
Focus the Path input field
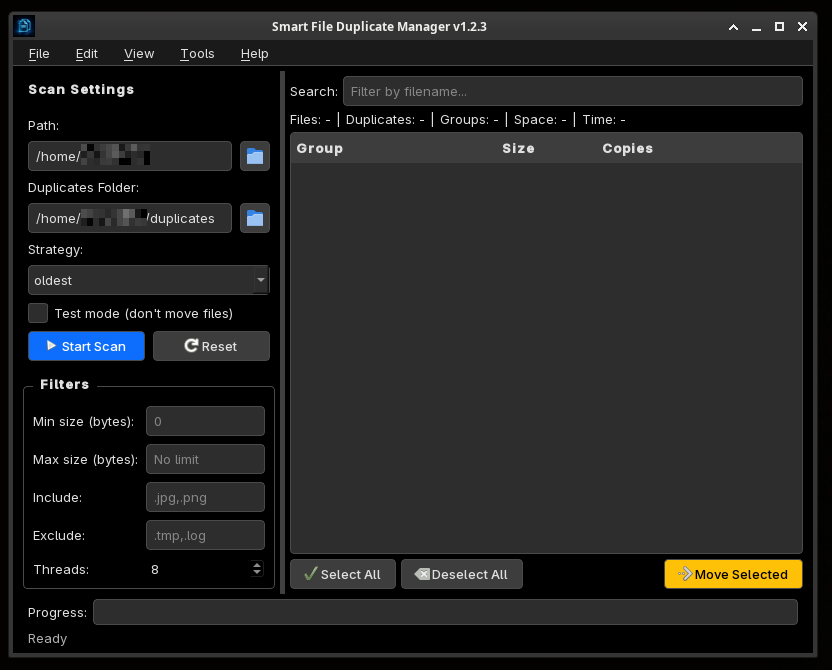click(x=130, y=156)
